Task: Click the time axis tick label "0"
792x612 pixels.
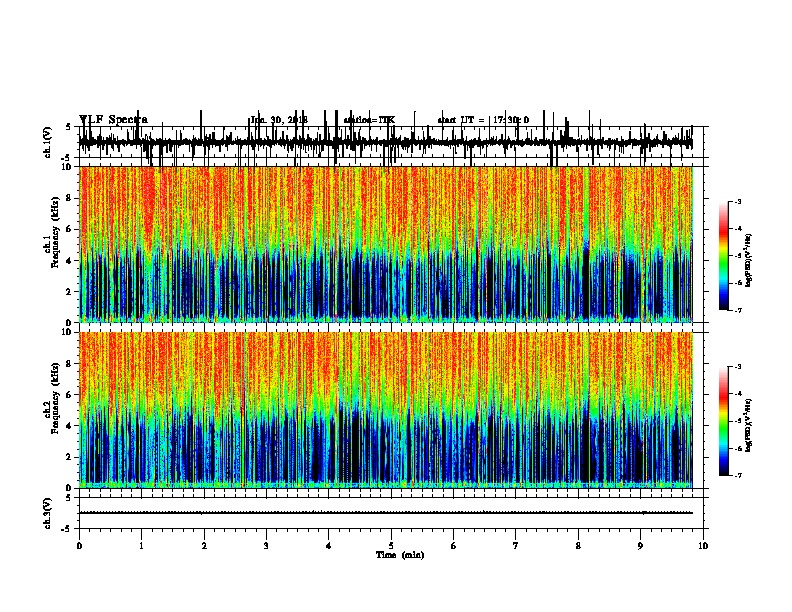Action: (x=79, y=546)
